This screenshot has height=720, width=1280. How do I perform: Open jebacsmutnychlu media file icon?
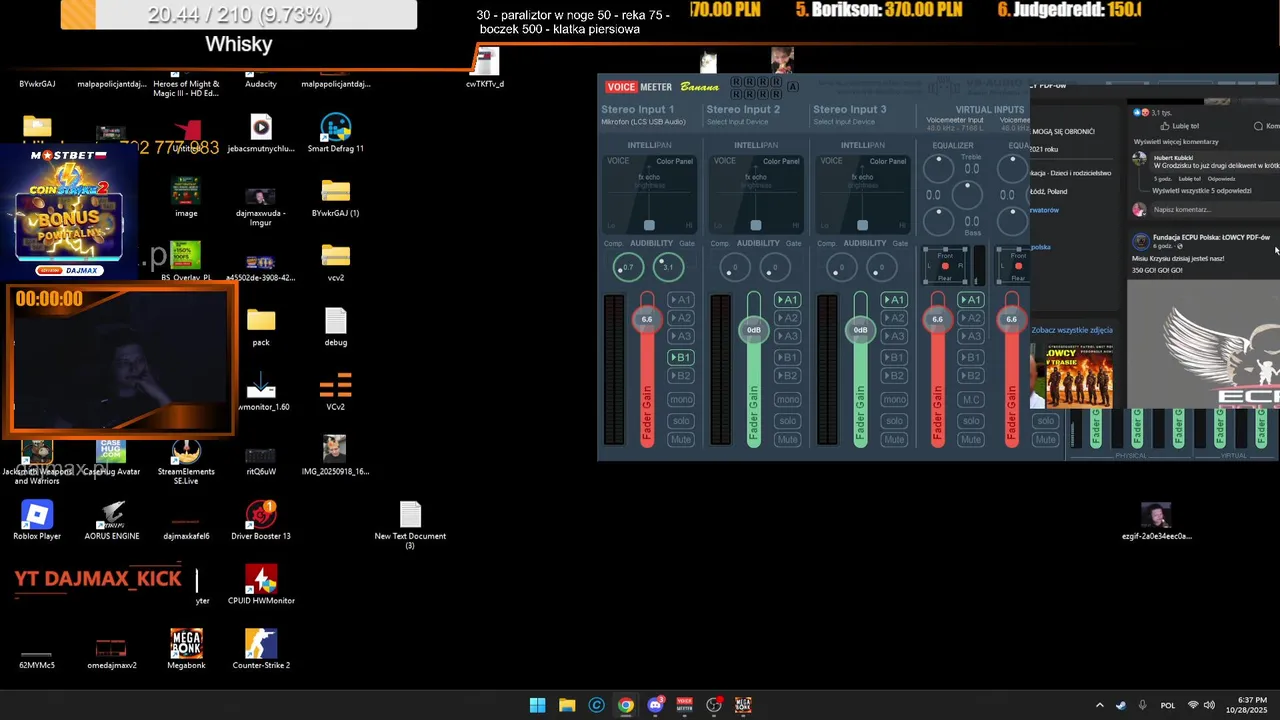(x=261, y=133)
